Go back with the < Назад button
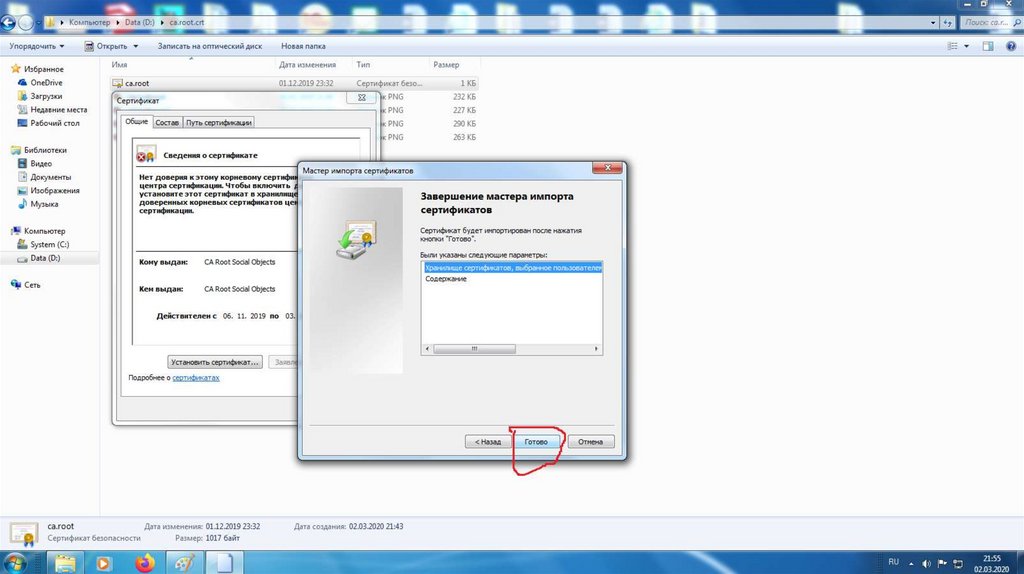This screenshot has height=574, width=1024. coord(488,441)
